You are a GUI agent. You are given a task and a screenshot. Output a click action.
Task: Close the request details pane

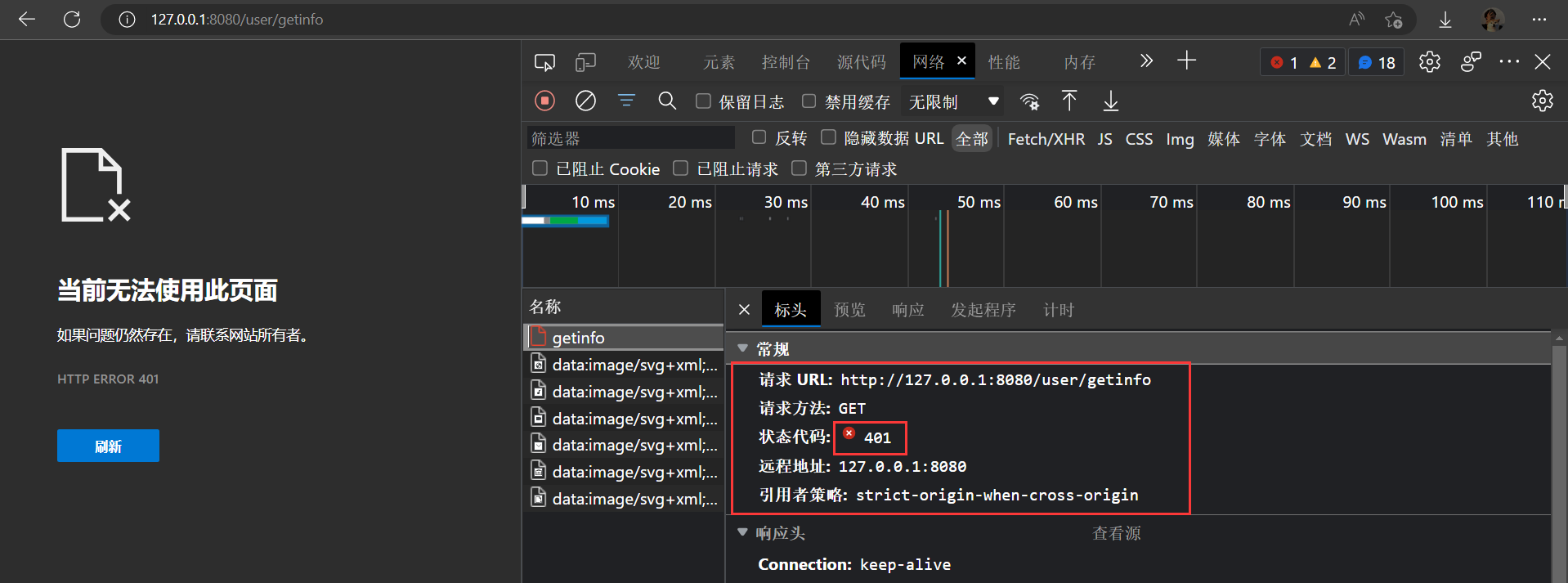[x=744, y=310]
